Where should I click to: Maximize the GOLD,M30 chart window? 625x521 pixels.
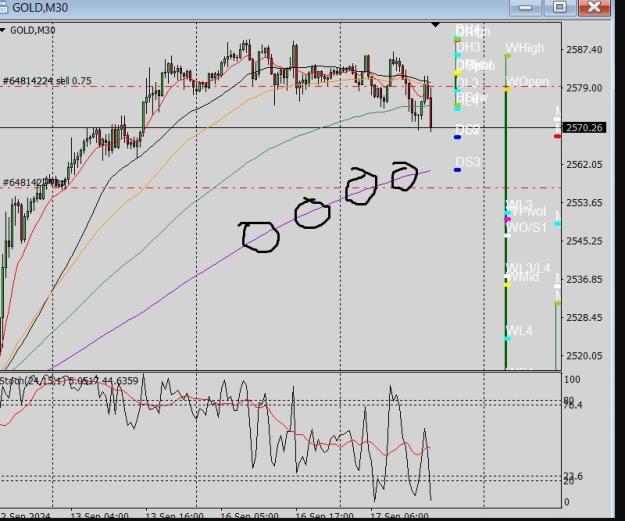(x=560, y=7)
